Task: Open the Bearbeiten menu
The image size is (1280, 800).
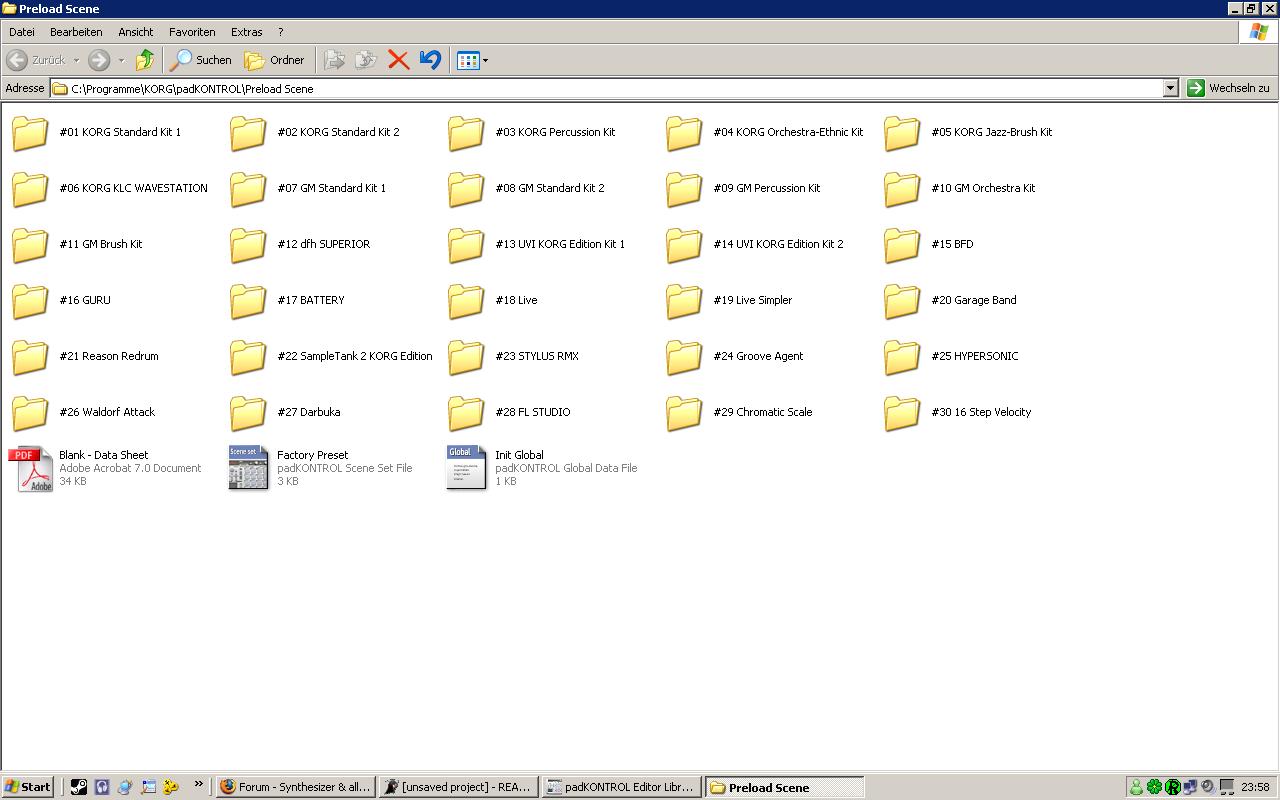Action: pos(76,32)
